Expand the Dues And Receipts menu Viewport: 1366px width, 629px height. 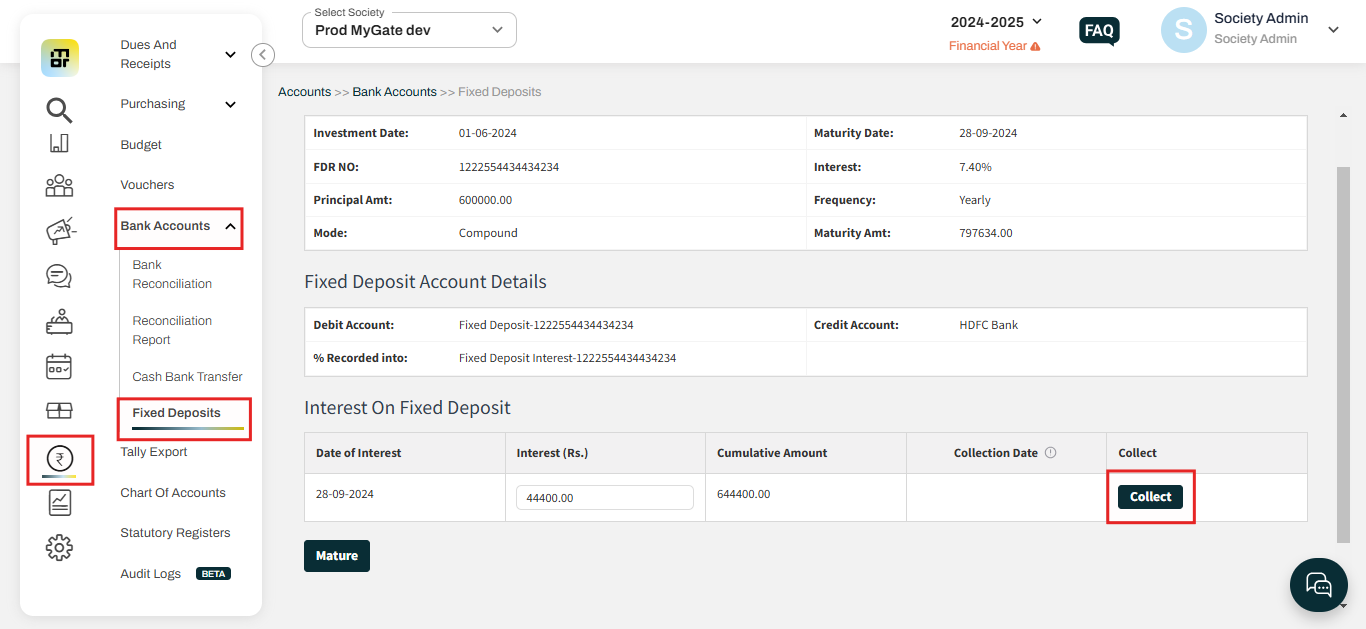click(178, 54)
